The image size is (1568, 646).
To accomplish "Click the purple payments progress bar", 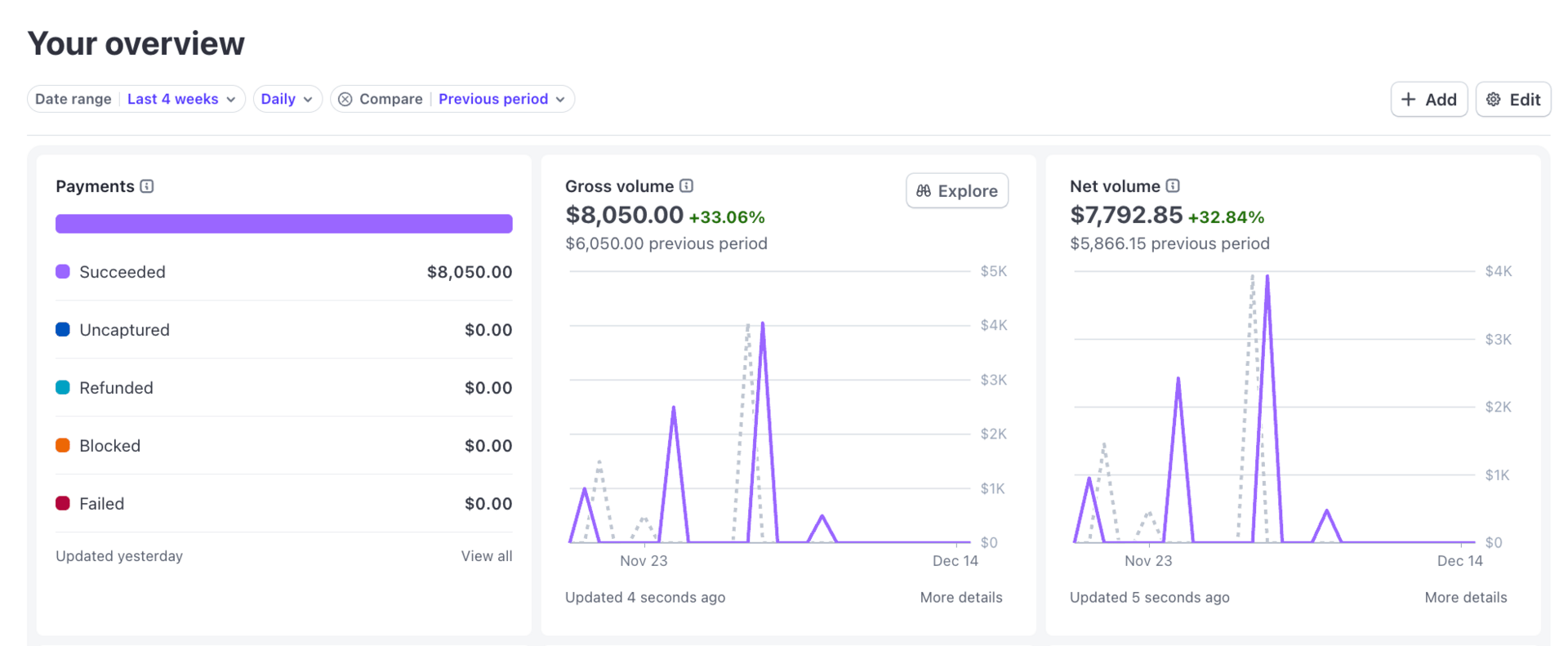I will 283,224.
